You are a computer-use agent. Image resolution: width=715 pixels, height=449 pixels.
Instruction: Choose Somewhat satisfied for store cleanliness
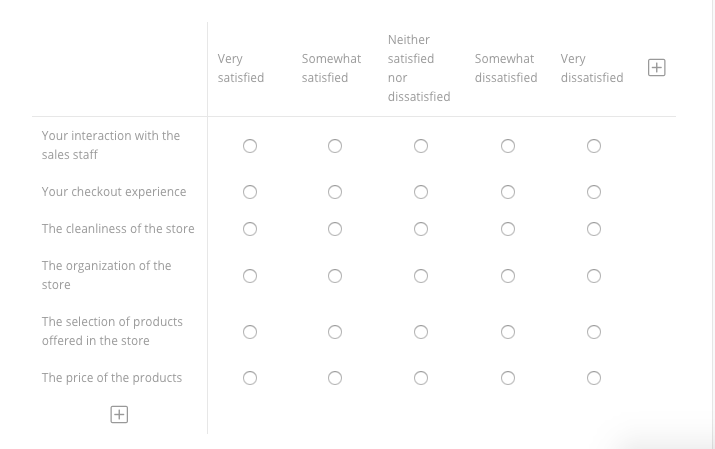tap(335, 229)
